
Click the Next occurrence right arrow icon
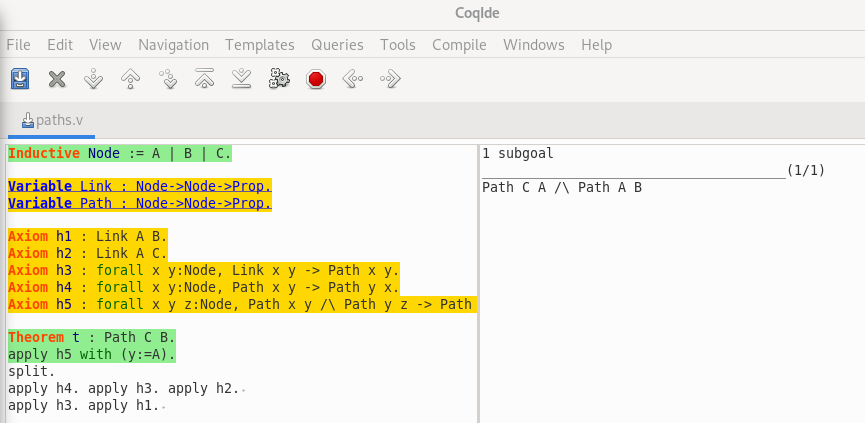pos(390,79)
